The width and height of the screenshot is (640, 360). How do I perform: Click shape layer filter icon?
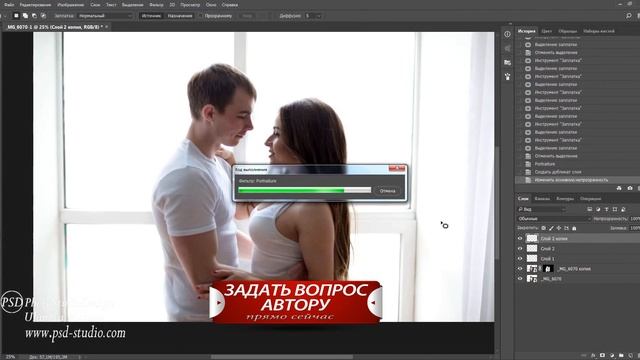point(615,209)
